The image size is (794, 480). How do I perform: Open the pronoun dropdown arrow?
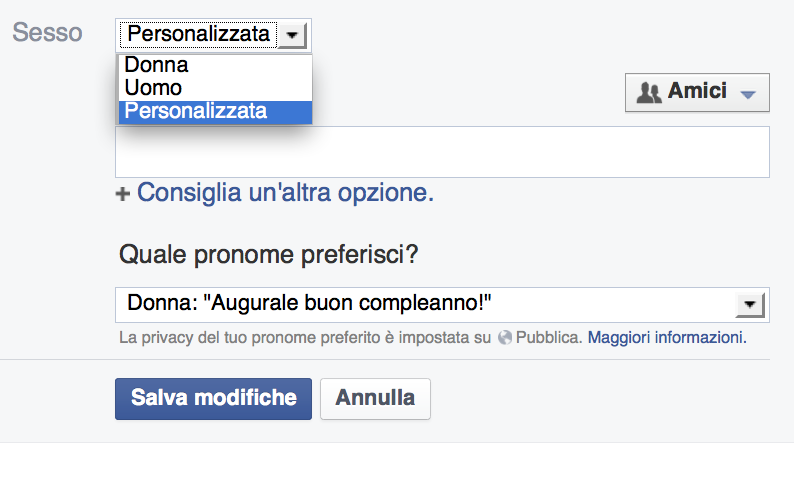748,304
